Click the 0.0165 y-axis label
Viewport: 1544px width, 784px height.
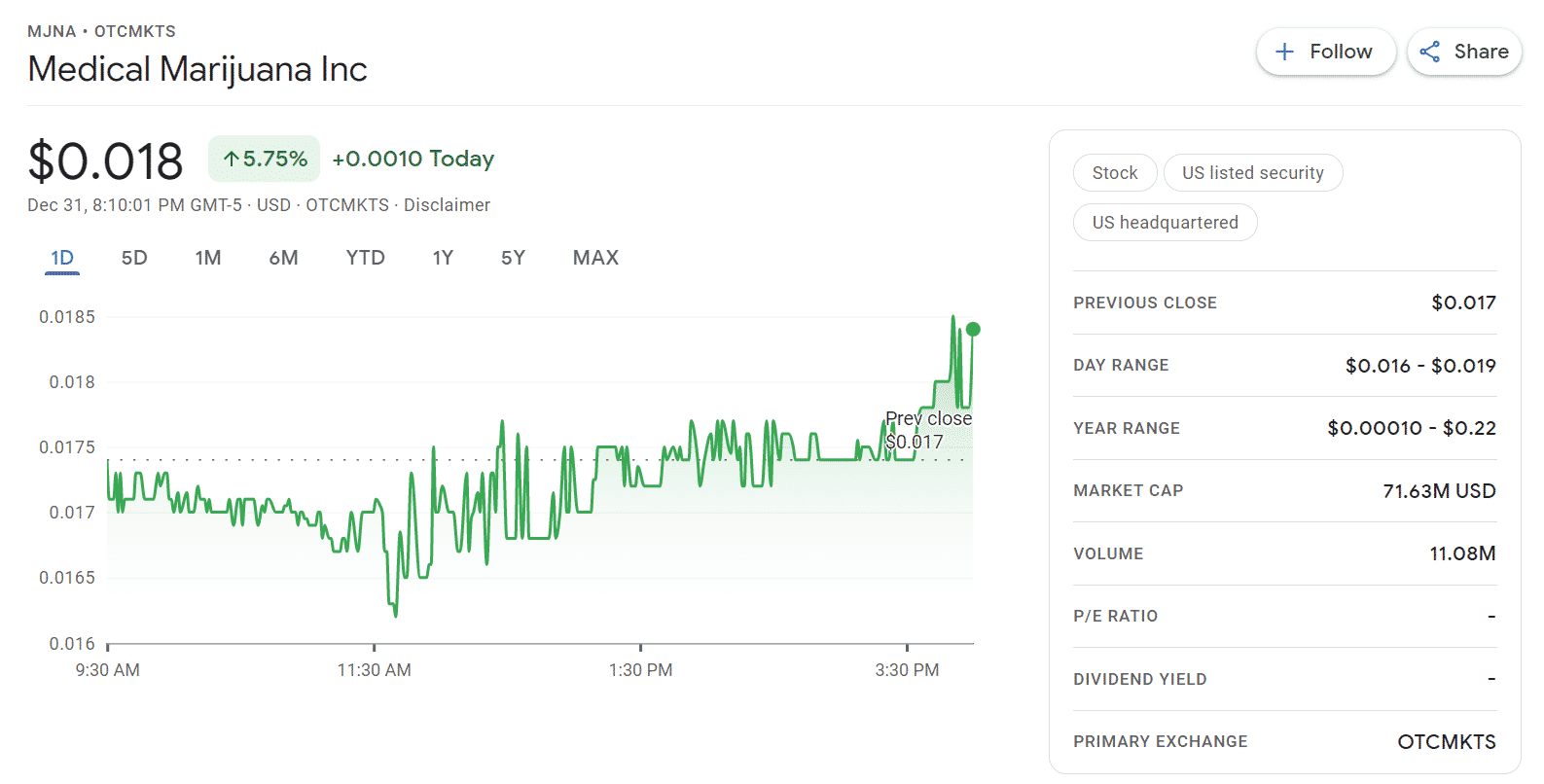coord(67,578)
